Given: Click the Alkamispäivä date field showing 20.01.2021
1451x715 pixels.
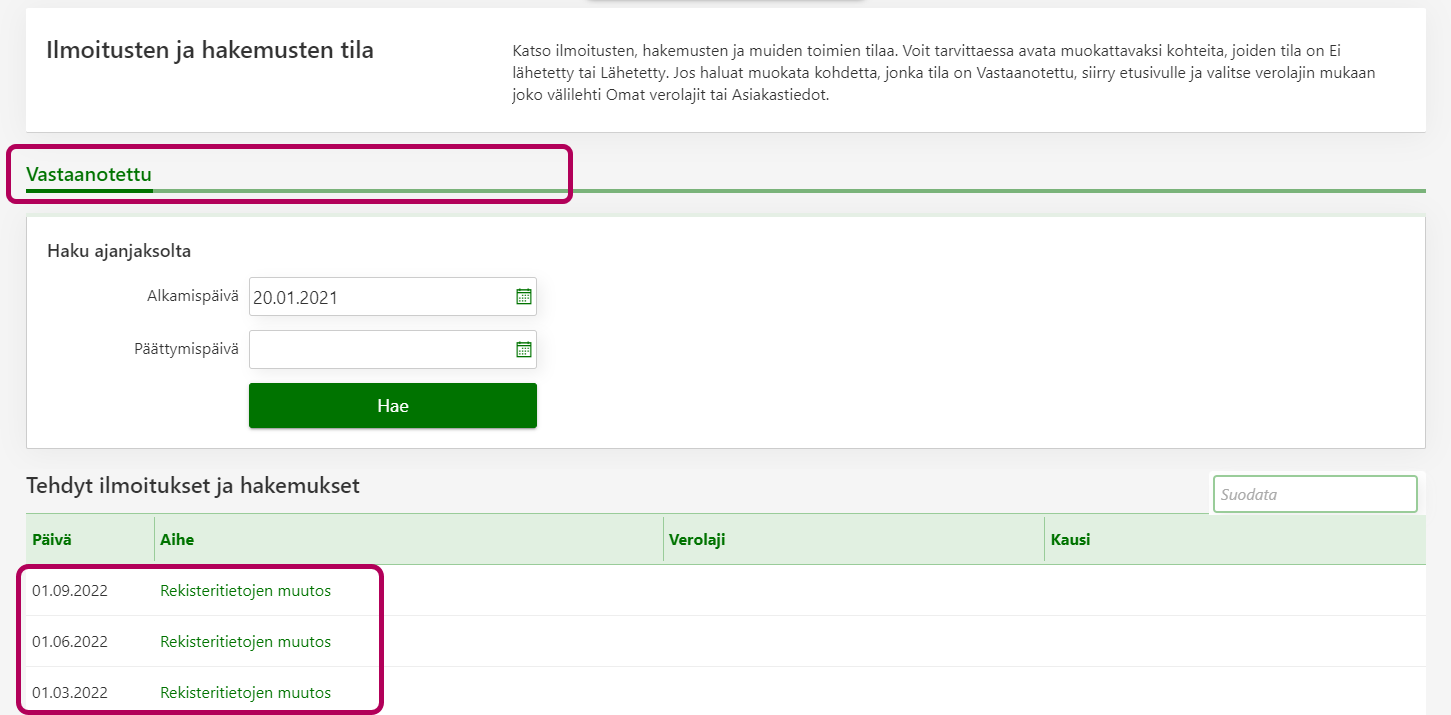Looking at the screenshot, I should pyautogui.click(x=380, y=297).
